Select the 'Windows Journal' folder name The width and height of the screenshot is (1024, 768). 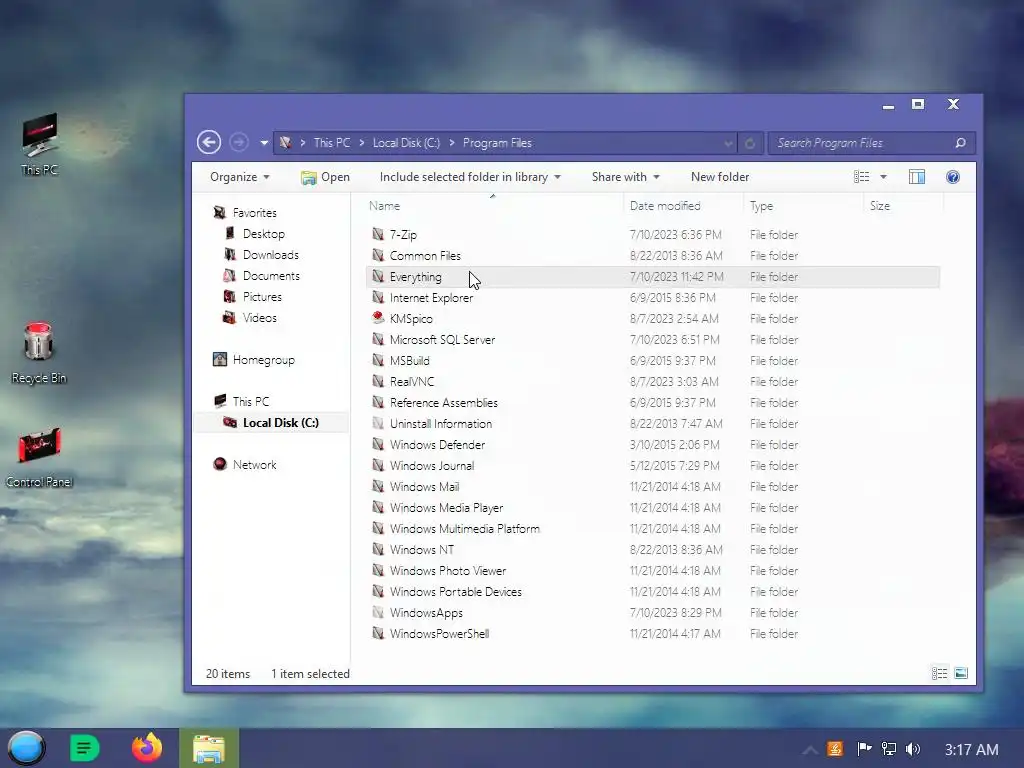(x=432, y=466)
